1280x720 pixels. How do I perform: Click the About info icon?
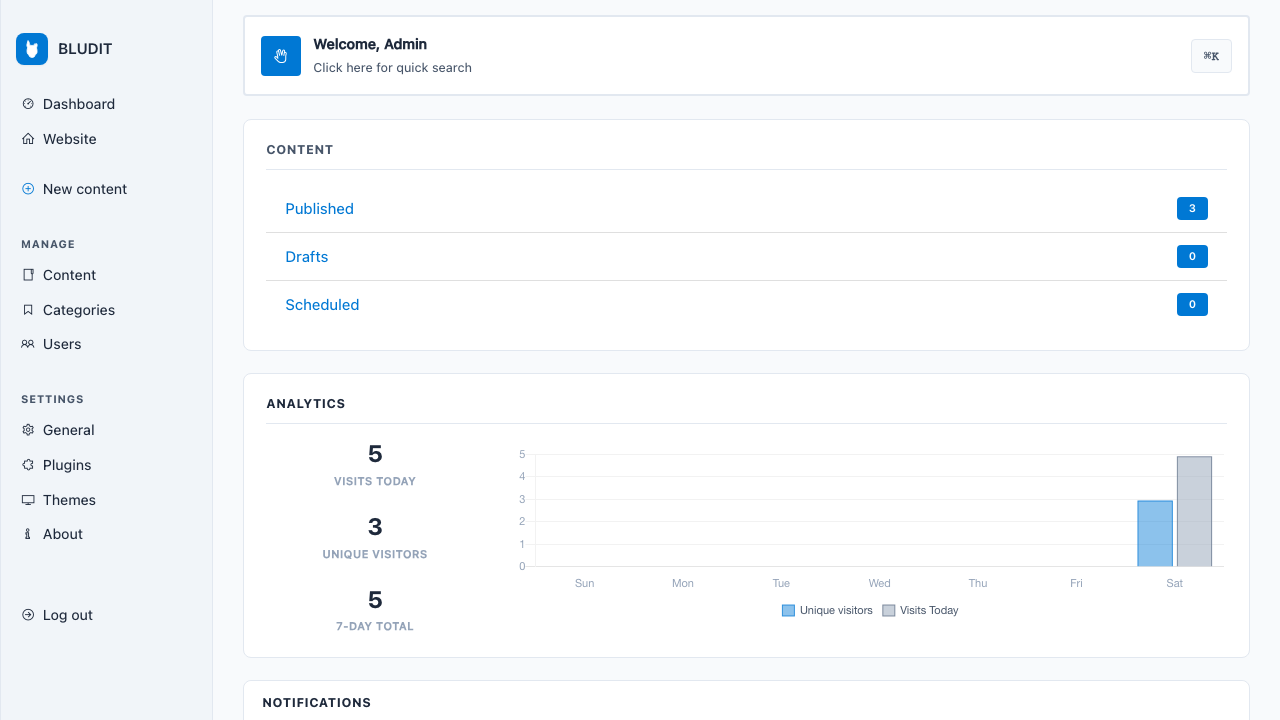[x=28, y=534]
